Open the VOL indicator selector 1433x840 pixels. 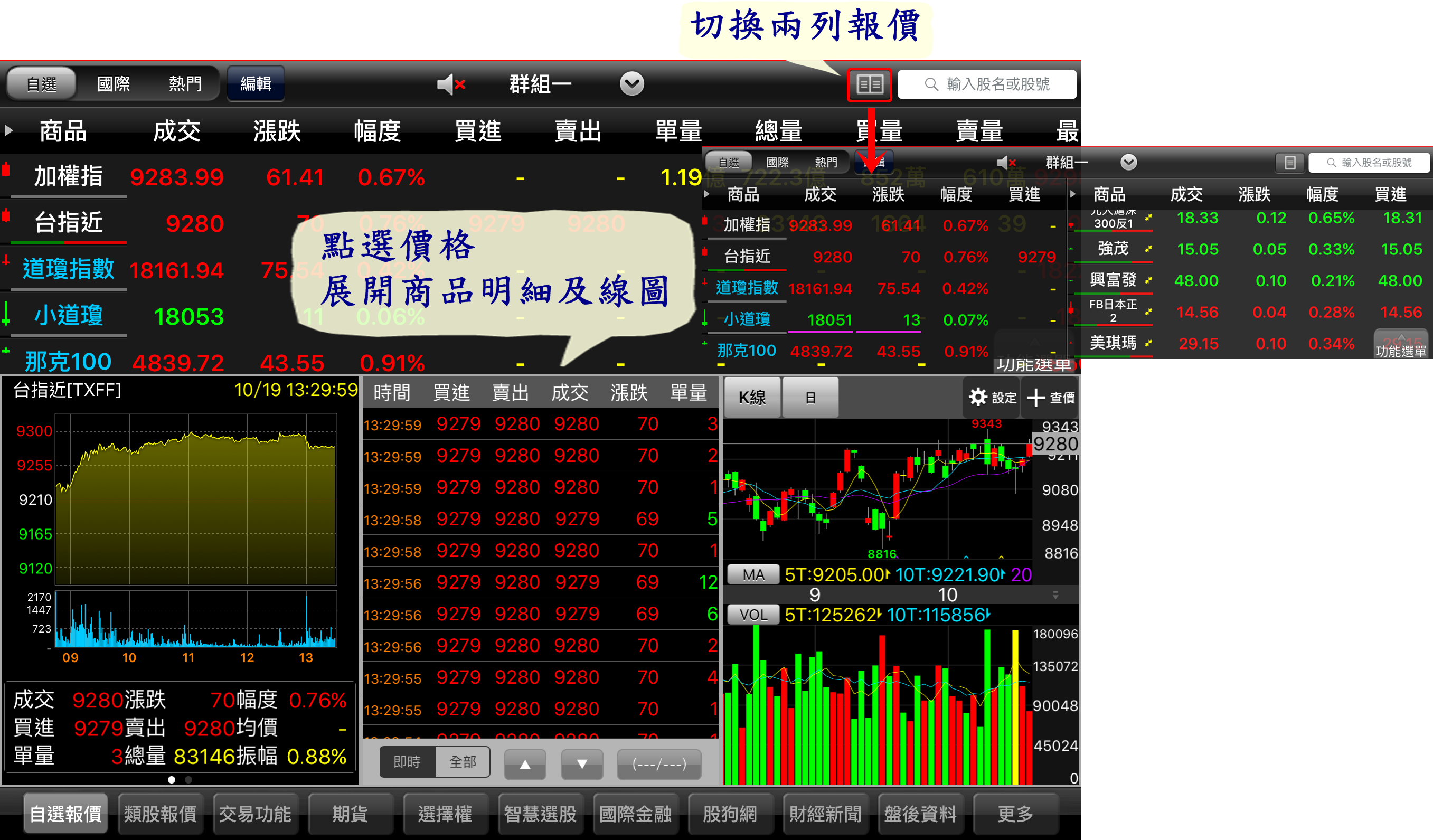pos(753,615)
